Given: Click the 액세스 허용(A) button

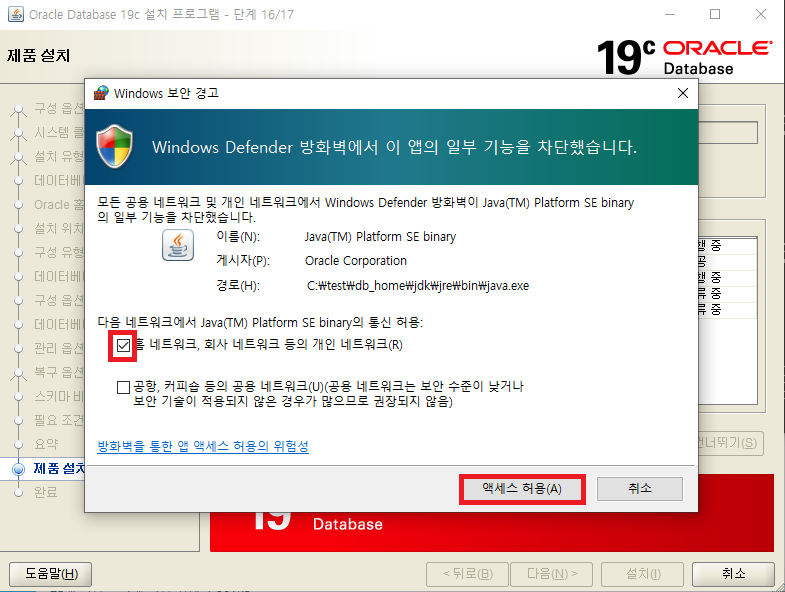Looking at the screenshot, I should [522, 489].
